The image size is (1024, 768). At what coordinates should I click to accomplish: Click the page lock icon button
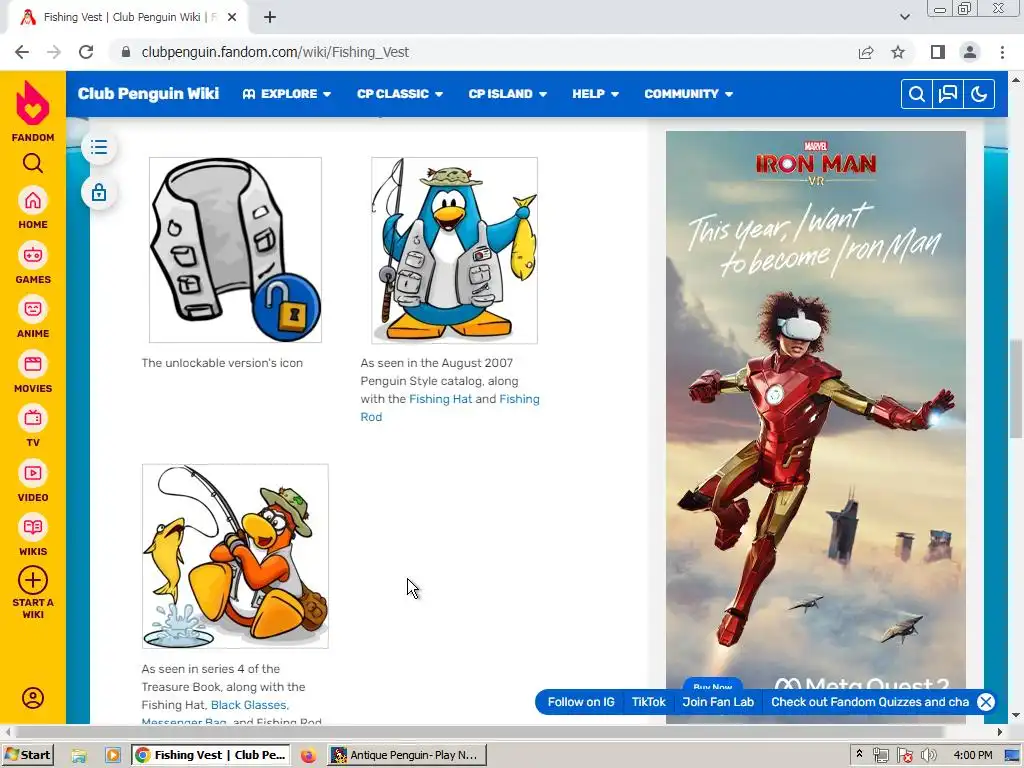point(99,193)
